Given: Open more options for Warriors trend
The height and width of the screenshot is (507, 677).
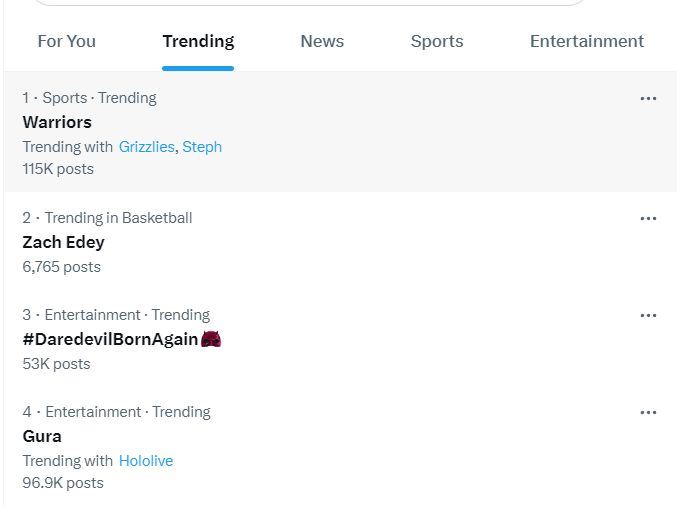Looking at the screenshot, I should (x=648, y=99).
